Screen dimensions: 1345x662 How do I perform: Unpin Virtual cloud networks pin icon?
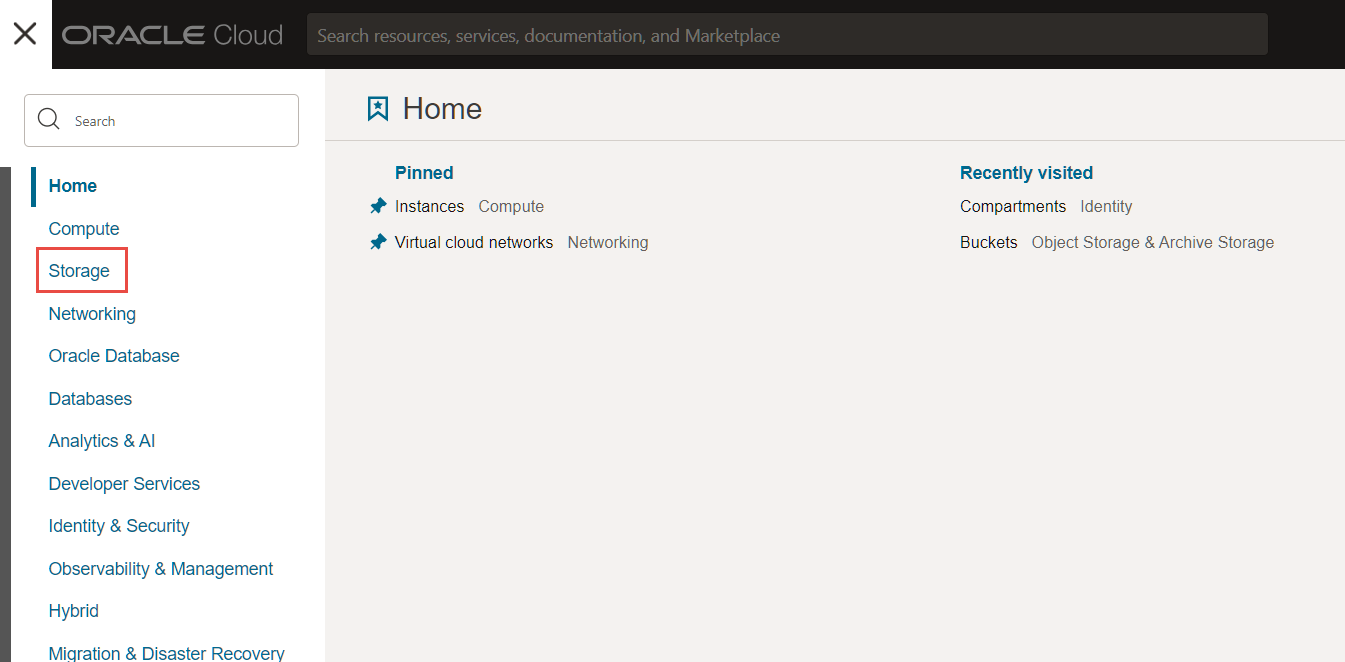pos(378,242)
